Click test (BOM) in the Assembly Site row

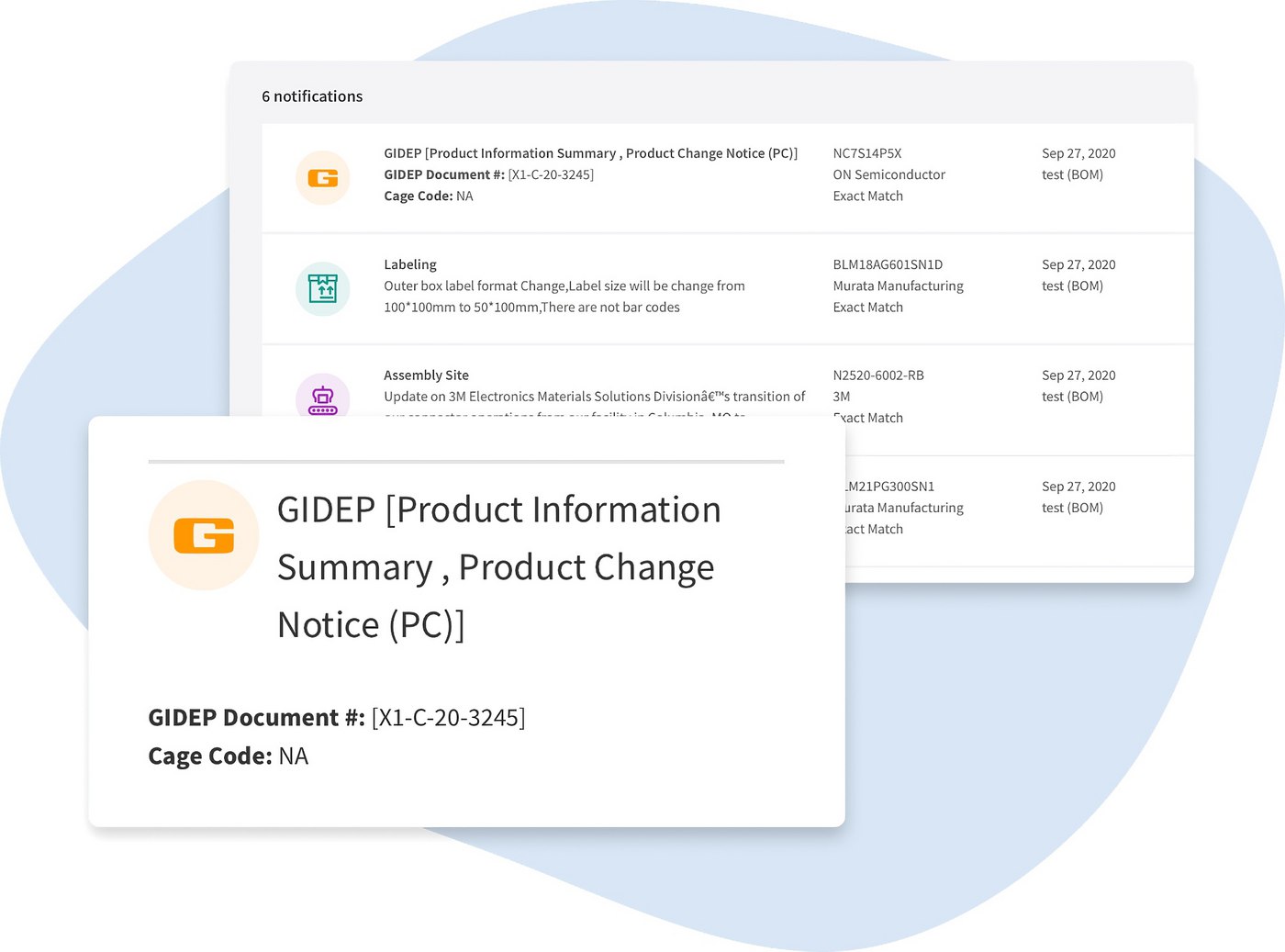(x=1072, y=397)
